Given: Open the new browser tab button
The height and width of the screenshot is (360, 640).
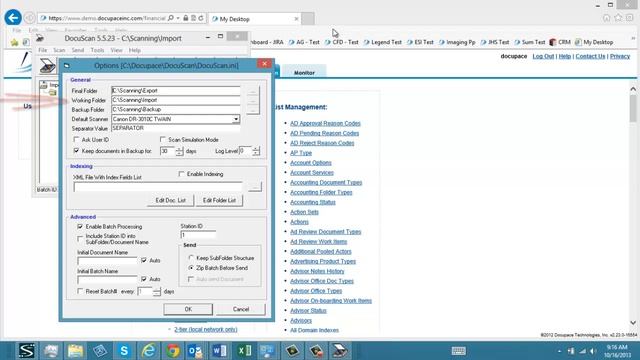Looking at the screenshot, I should (308, 19).
